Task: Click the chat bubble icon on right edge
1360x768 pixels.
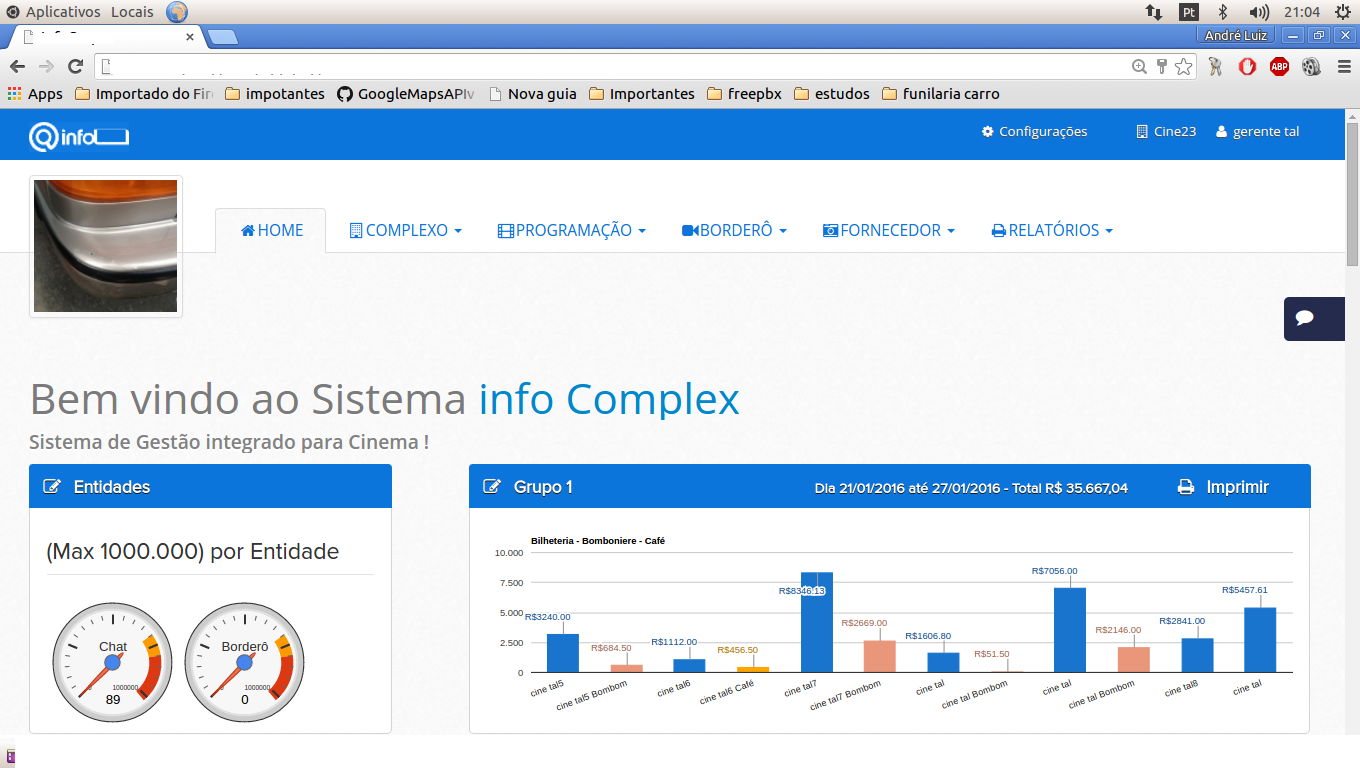Action: (1304, 318)
